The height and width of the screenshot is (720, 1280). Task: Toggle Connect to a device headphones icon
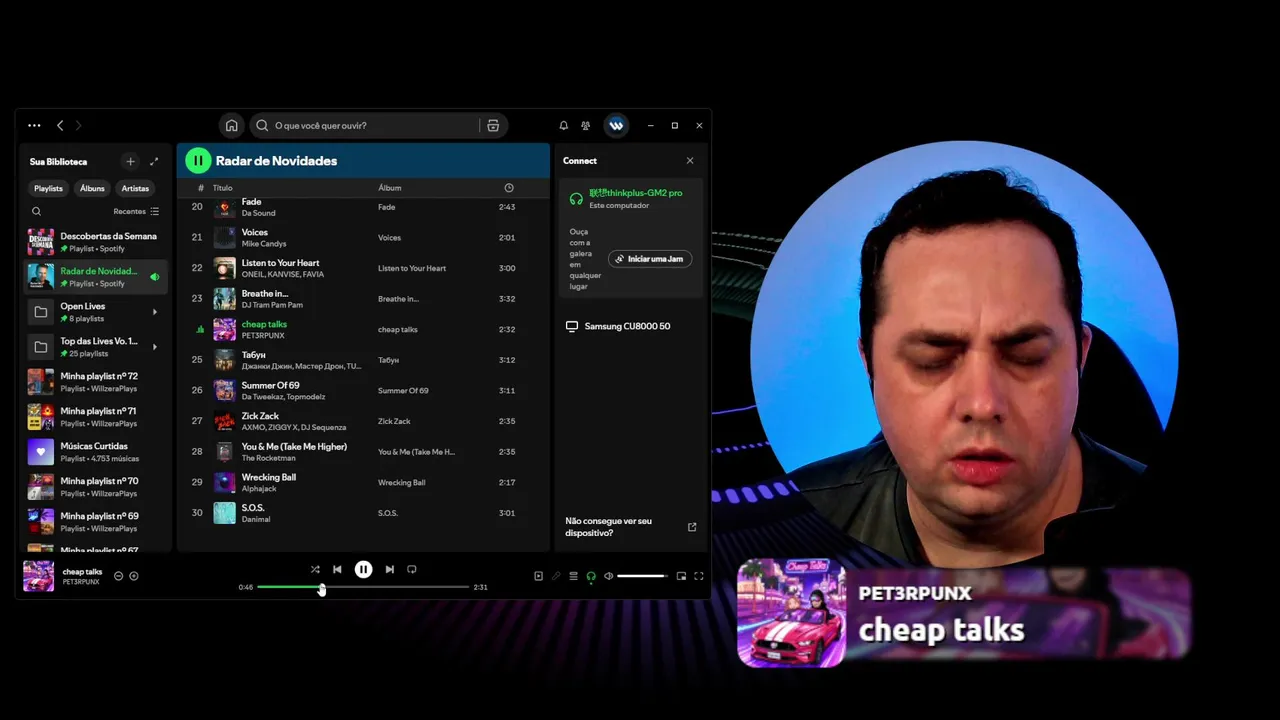click(591, 576)
